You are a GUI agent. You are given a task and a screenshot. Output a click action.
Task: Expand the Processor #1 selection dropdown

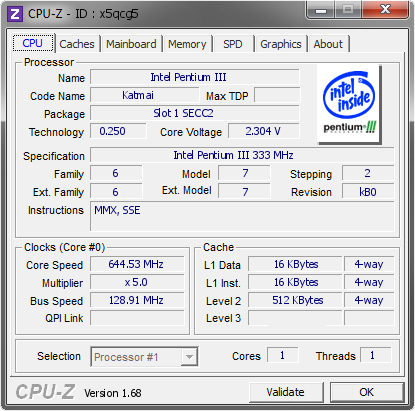[x=144, y=357]
